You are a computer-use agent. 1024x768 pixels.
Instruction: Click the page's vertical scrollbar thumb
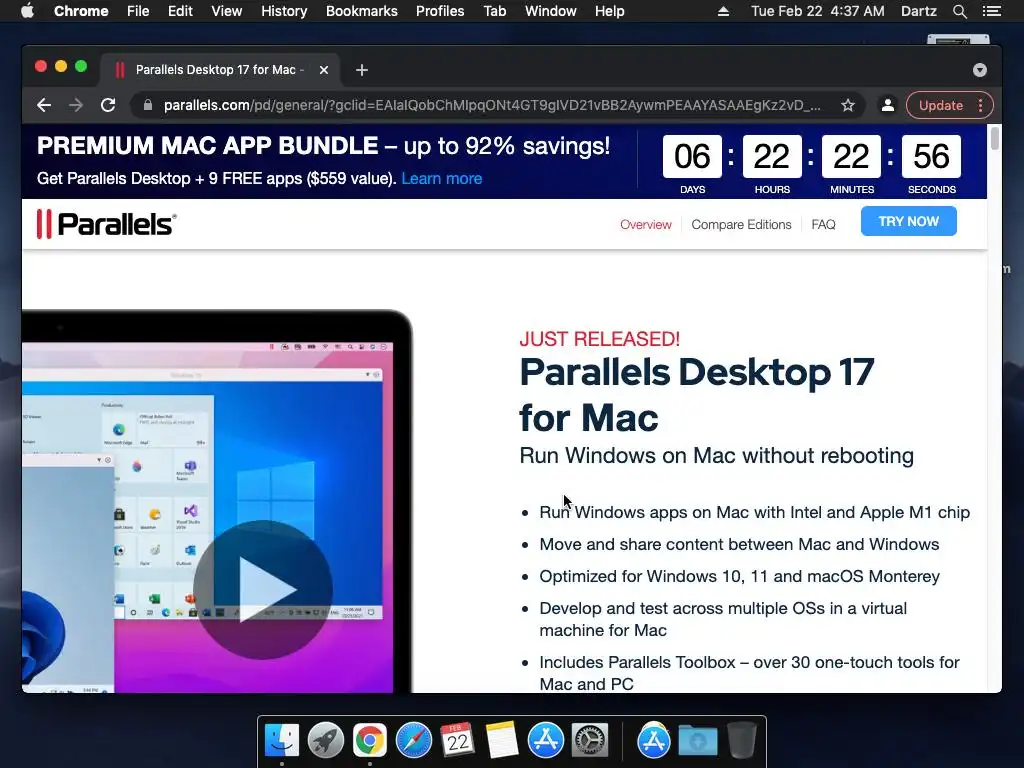994,138
